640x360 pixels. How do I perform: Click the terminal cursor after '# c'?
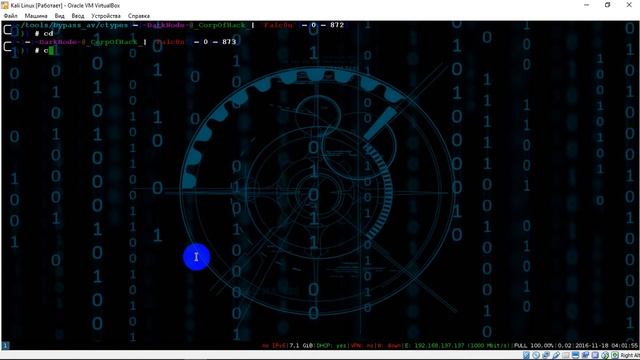pyautogui.click(x=51, y=50)
